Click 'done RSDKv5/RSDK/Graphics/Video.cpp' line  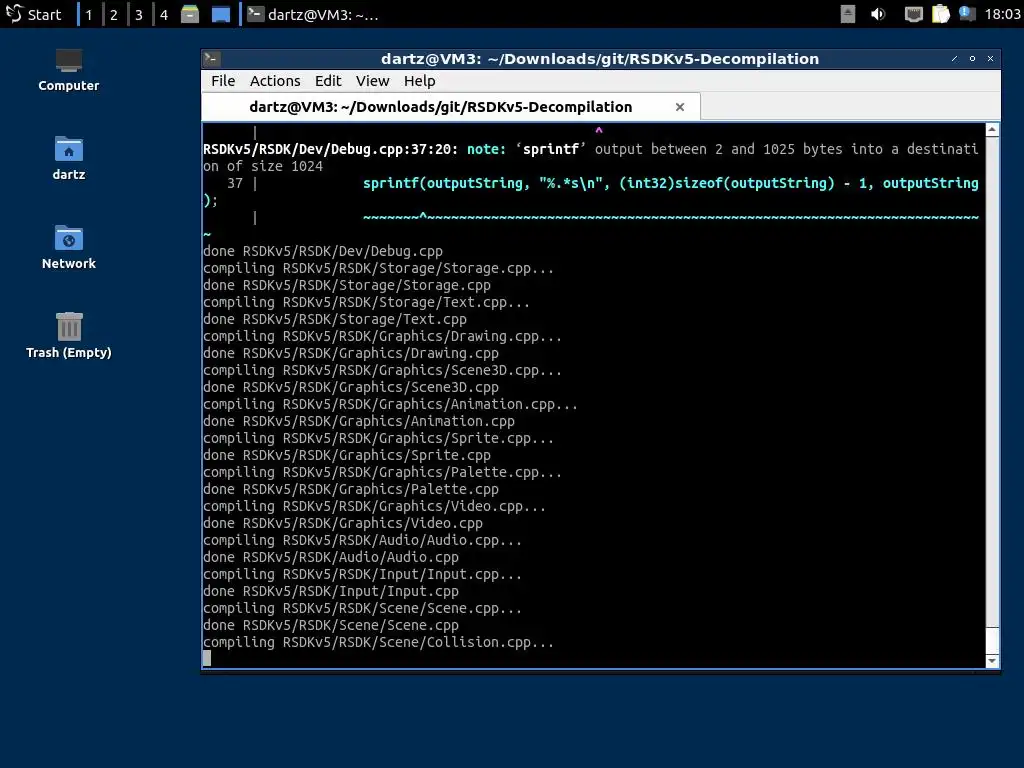tap(343, 523)
